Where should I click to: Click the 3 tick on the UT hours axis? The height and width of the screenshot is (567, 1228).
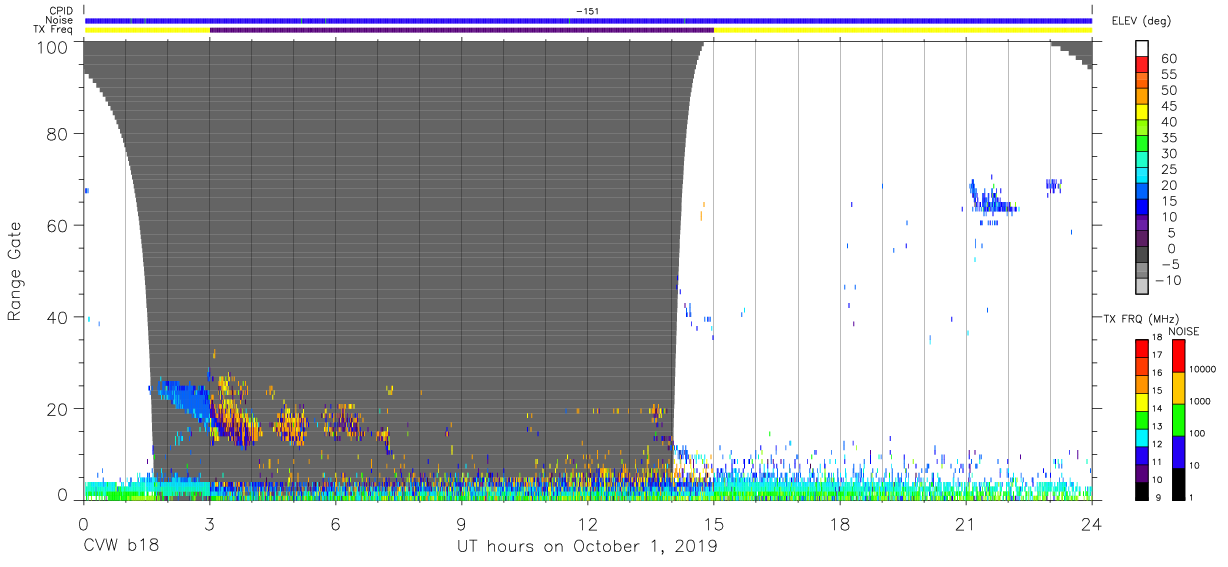click(209, 524)
